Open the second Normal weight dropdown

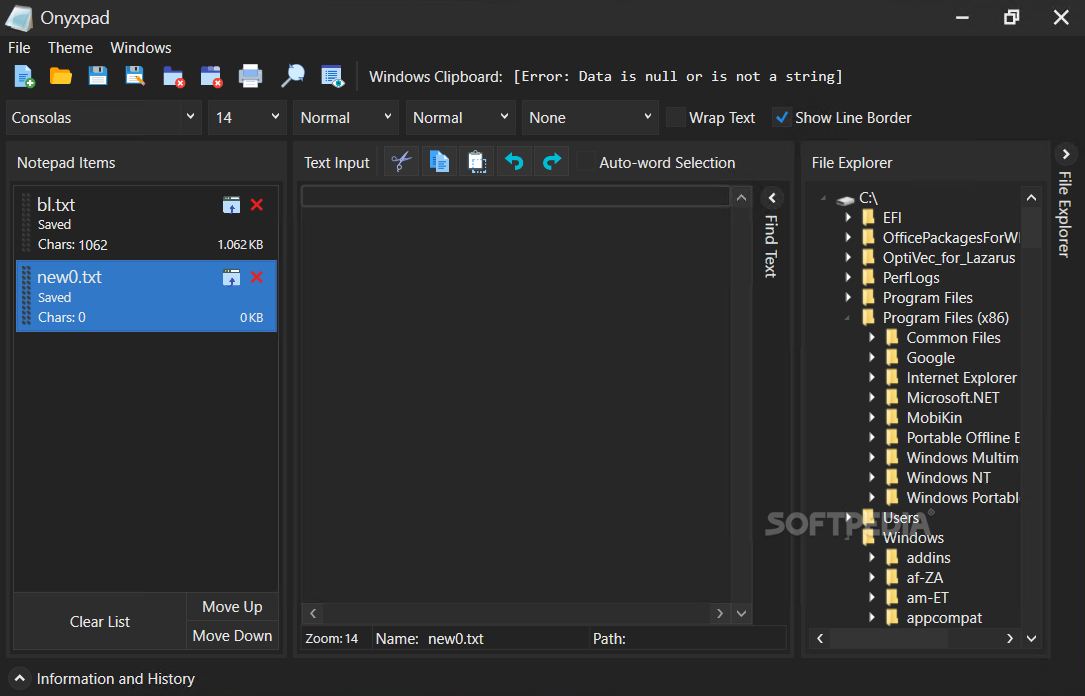[460, 118]
